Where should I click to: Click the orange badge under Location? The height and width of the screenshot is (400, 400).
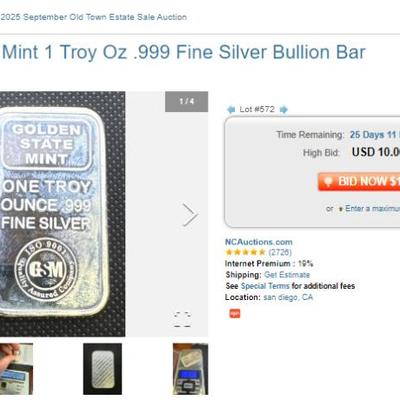tap(235, 313)
